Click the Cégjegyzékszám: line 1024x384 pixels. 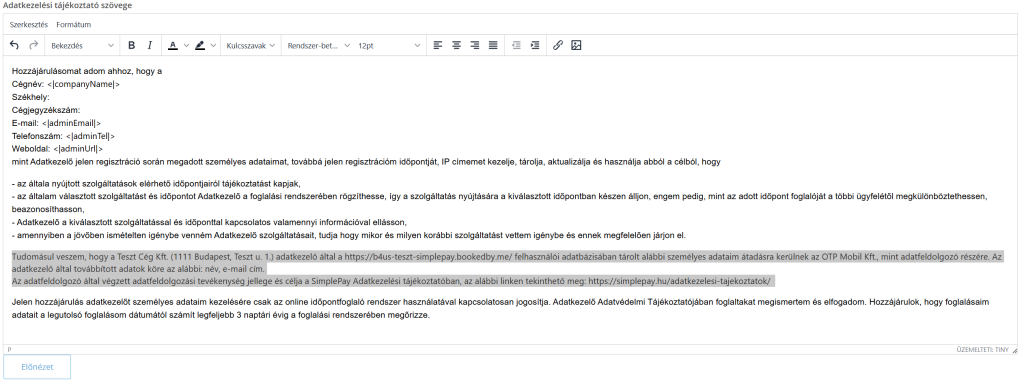[46, 110]
